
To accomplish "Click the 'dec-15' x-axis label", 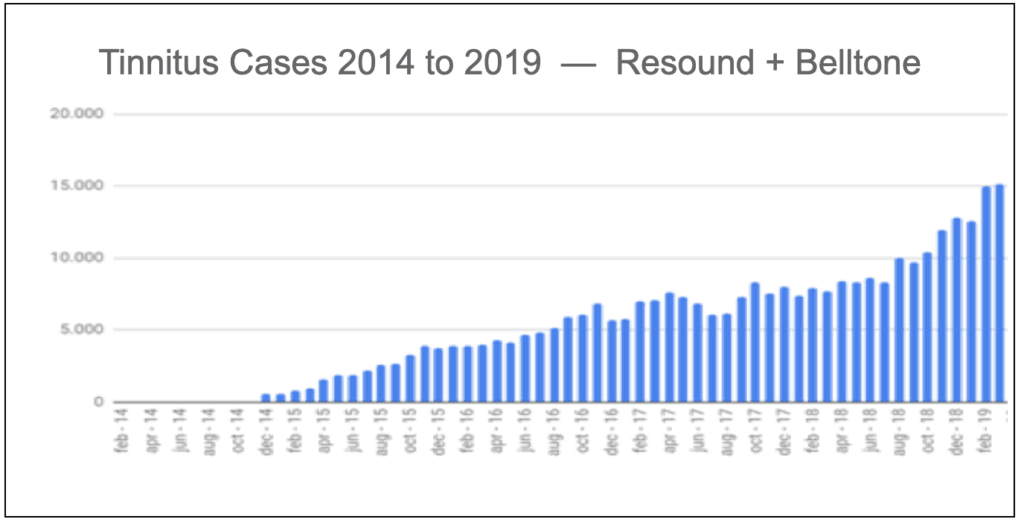I will click(x=440, y=431).
